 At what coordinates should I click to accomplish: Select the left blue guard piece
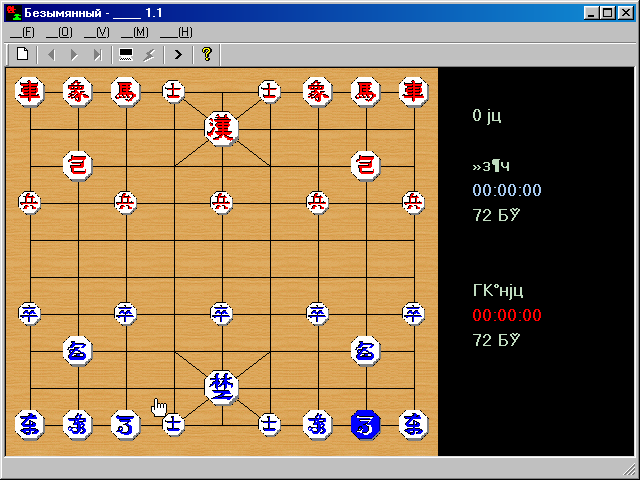pos(174,424)
